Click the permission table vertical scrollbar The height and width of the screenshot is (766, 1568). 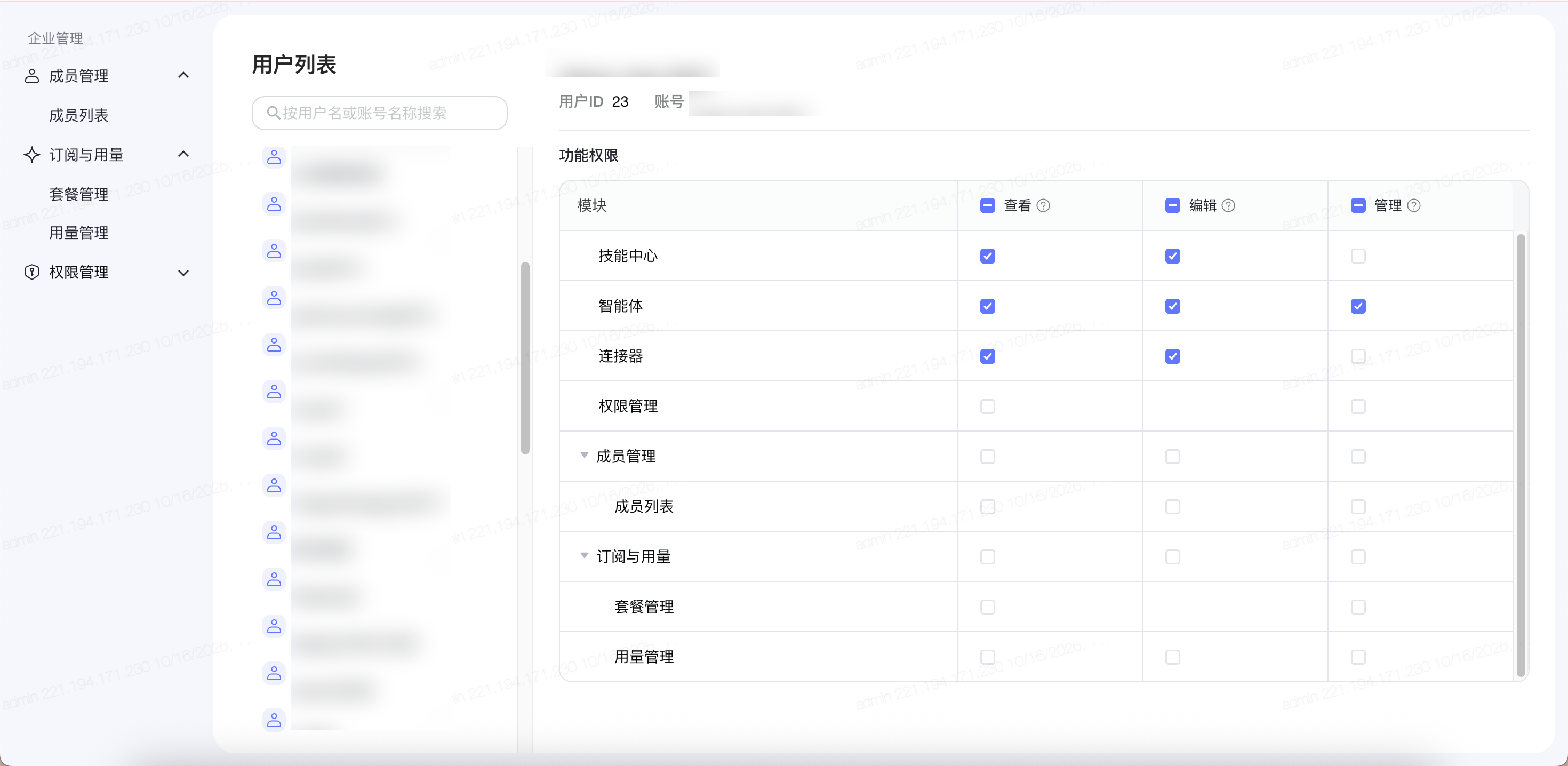[1521, 456]
